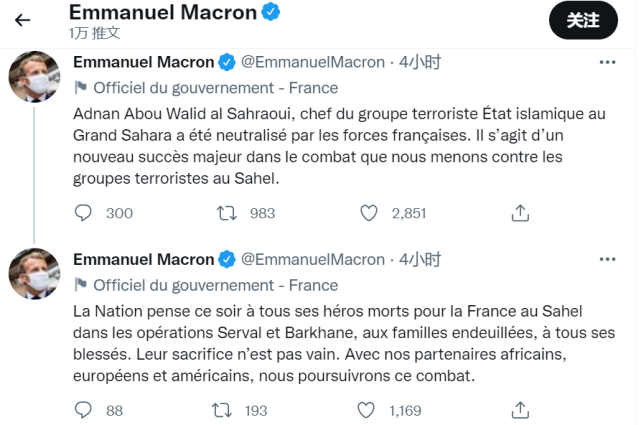641x425 pixels.
Task: Retweet the first tweet with 983 retweets
Action: (x=228, y=213)
